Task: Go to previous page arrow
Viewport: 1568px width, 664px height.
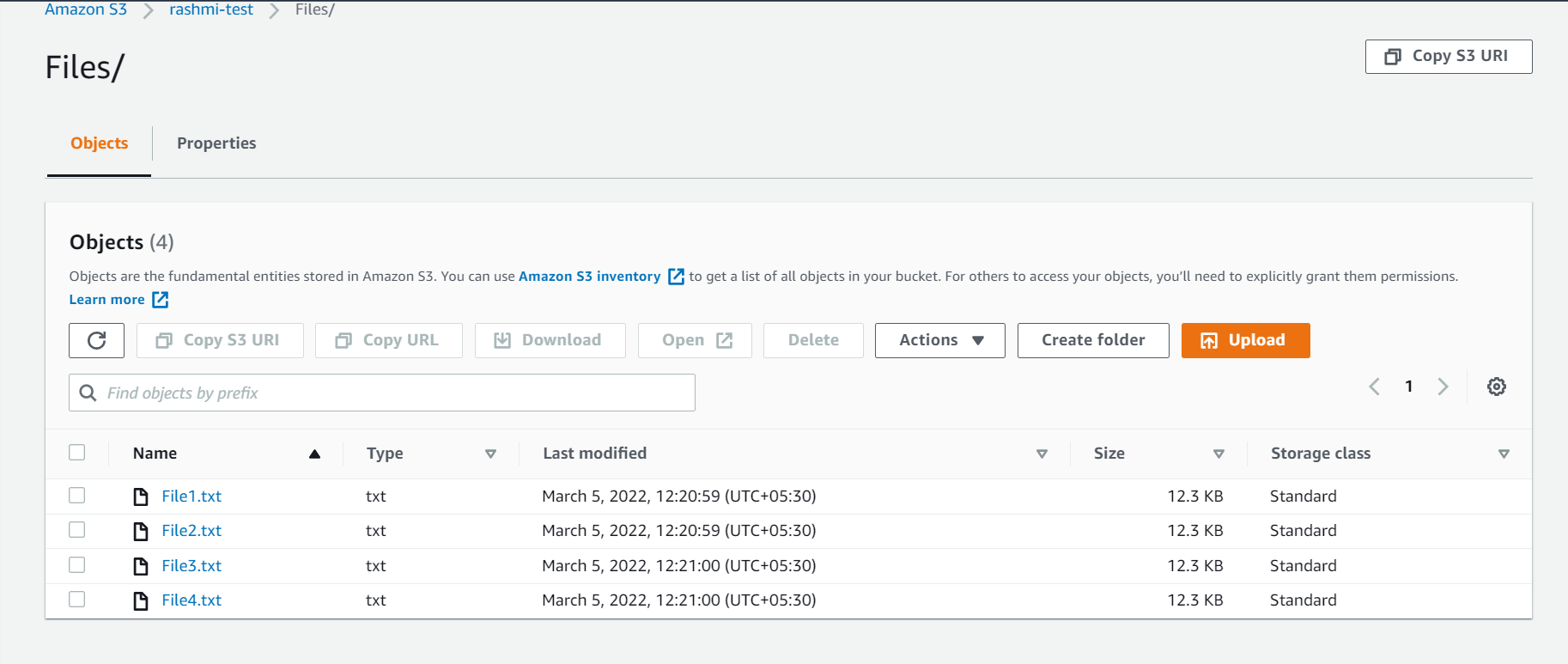Action: click(1374, 387)
